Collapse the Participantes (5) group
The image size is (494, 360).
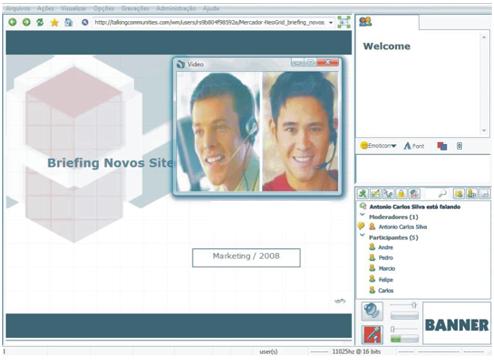(x=362, y=236)
